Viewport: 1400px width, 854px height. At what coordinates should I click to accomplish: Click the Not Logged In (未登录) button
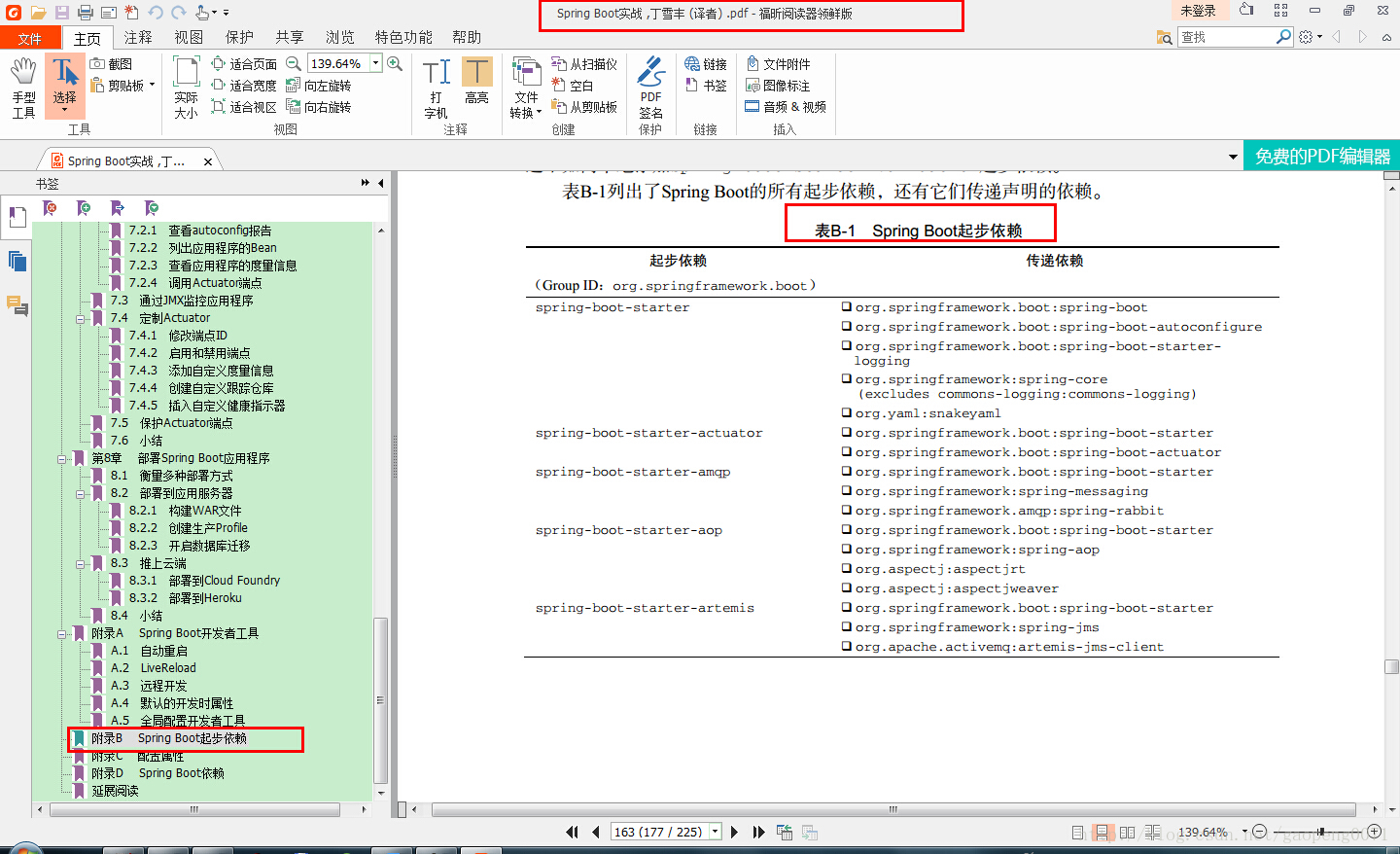tap(1198, 11)
